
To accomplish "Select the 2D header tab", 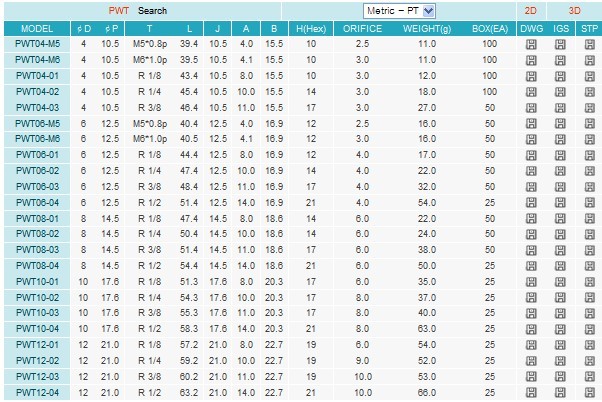I will [532, 10].
